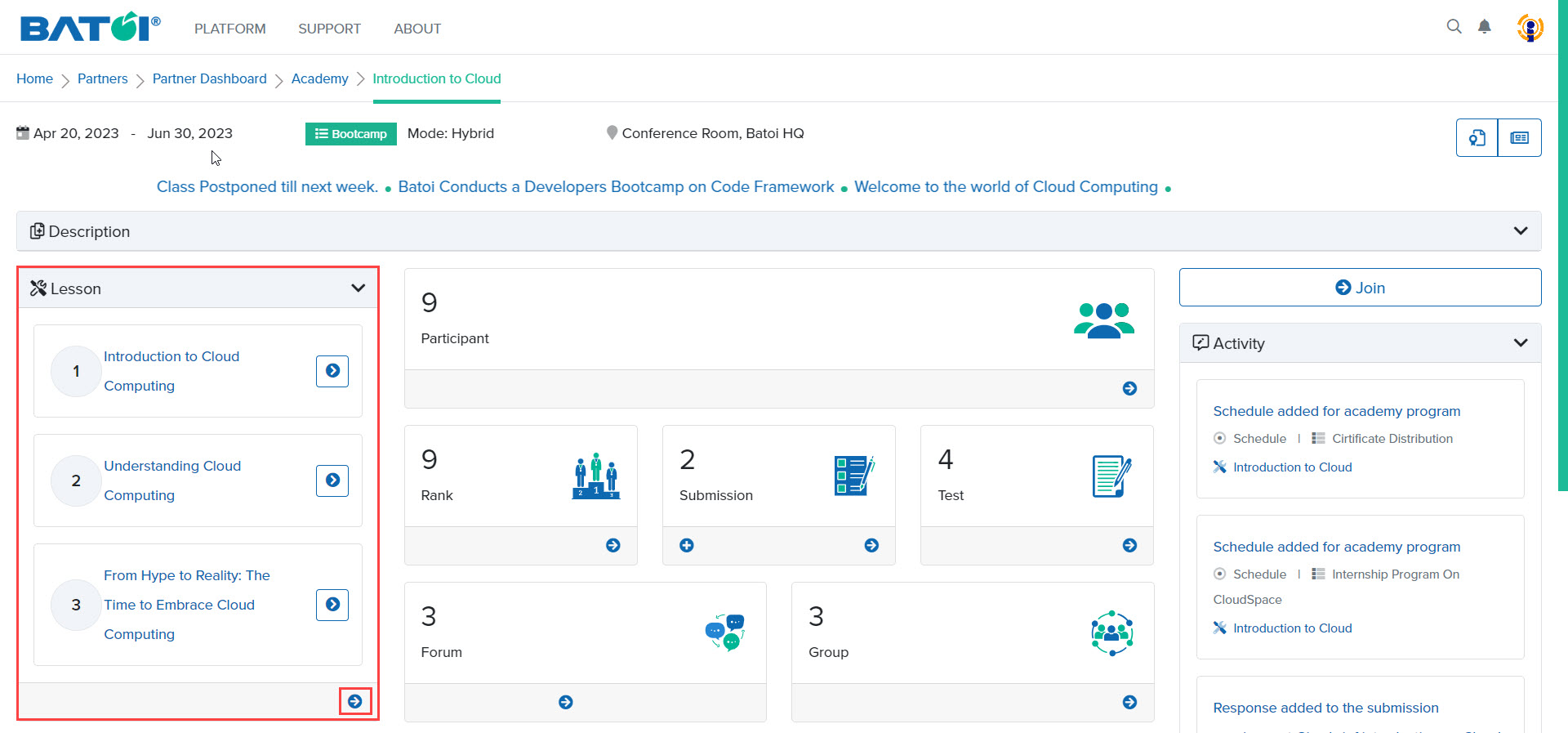Screen dimensions: 1568x733
Task: Click Introduction to Cloud under Certificate Distribution
Action: coord(1293,467)
